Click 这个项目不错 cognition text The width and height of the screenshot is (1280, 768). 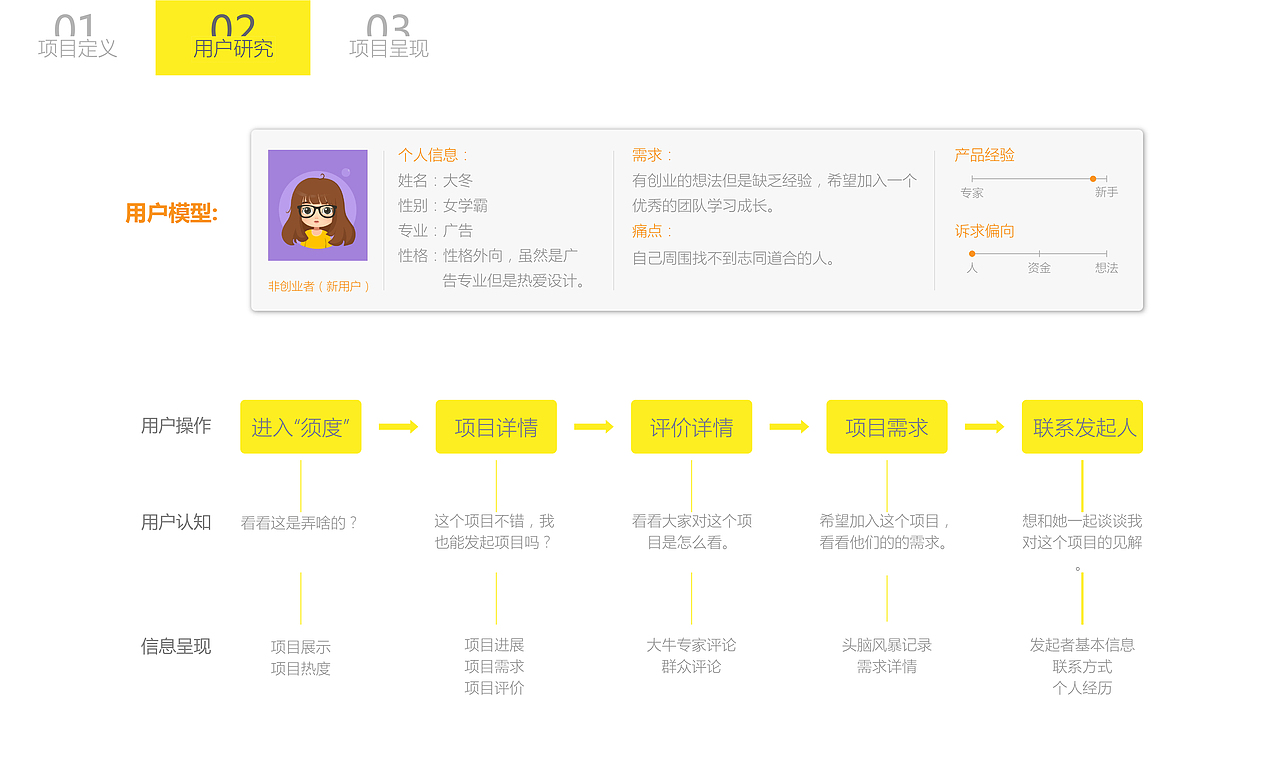(x=494, y=532)
